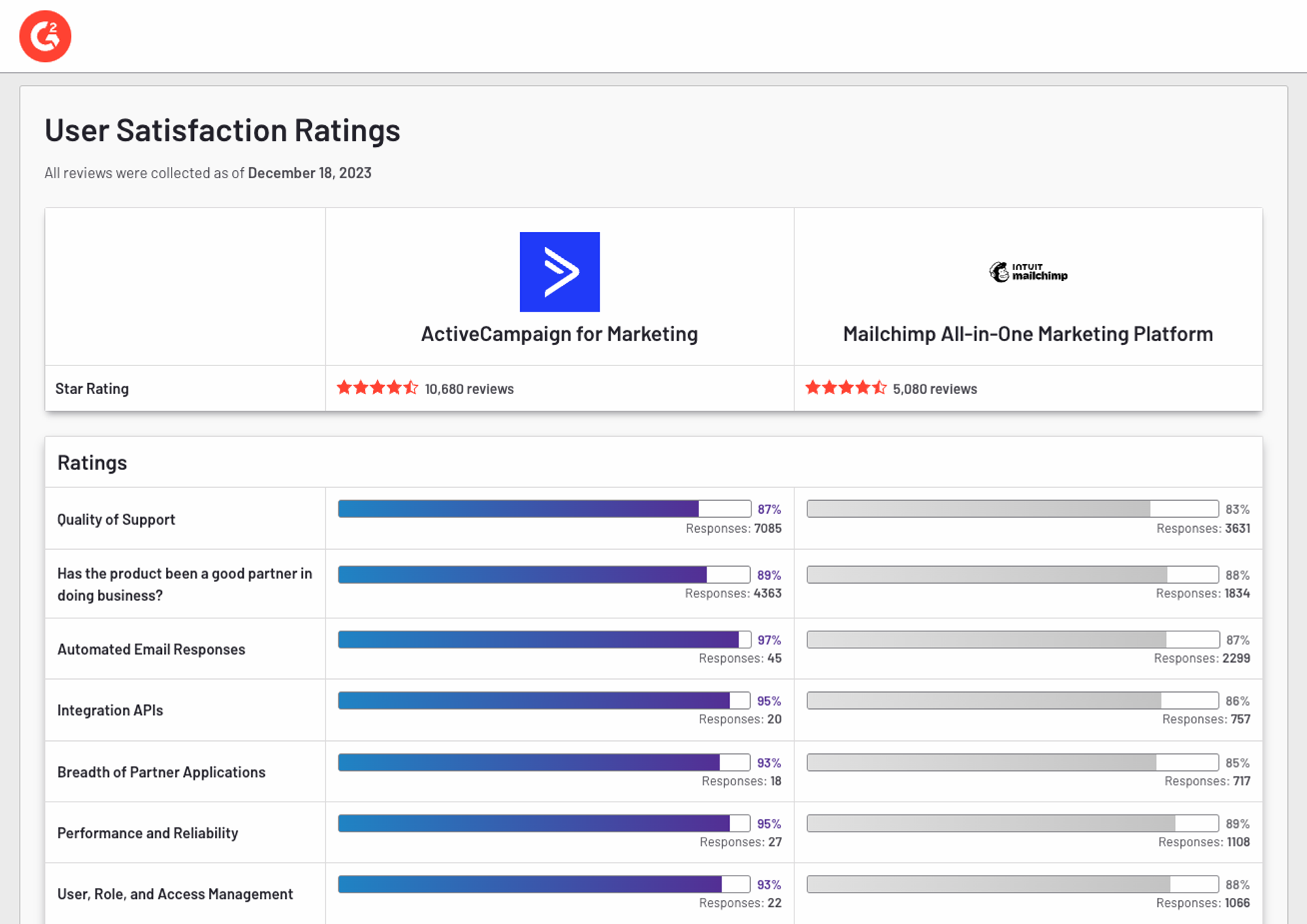Click the 10,680 reviews link
Viewport: 1307px width, 924px height.
469,389
